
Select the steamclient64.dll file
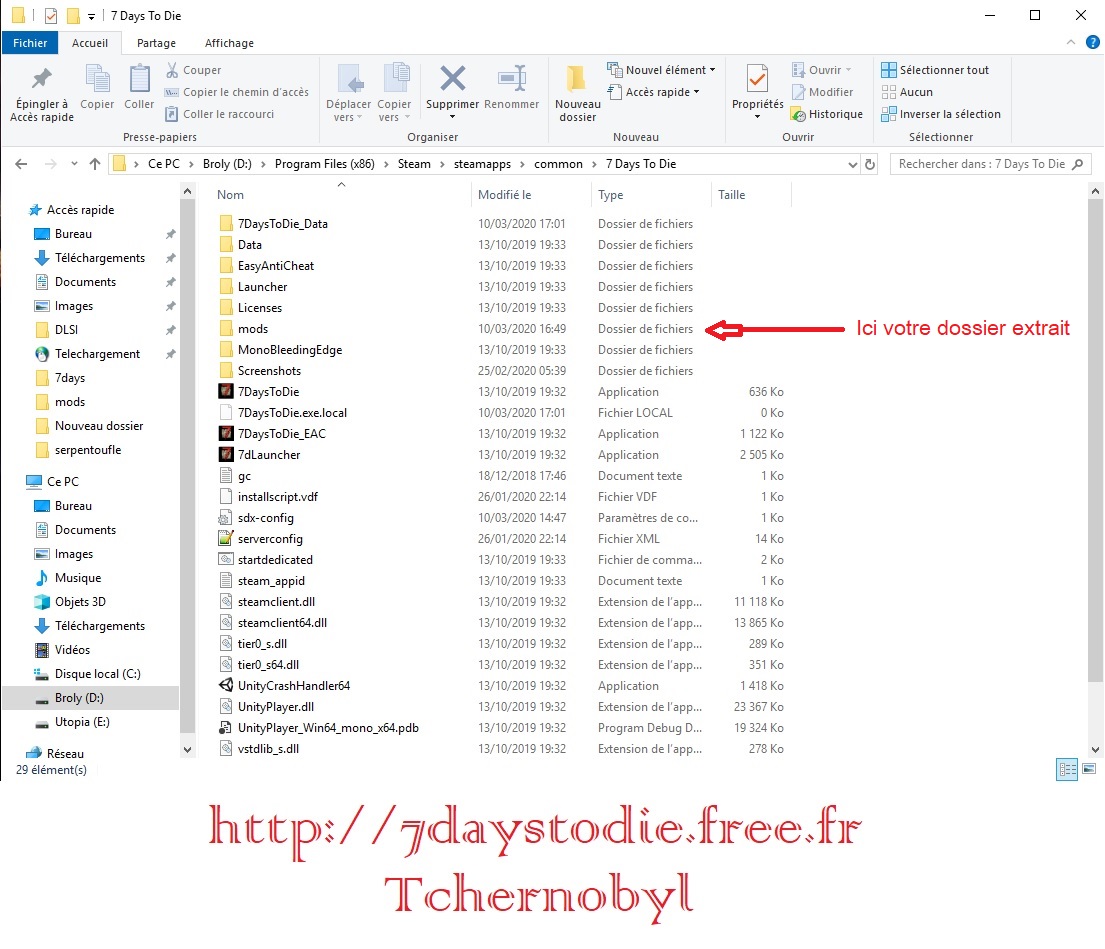[x=282, y=623]
